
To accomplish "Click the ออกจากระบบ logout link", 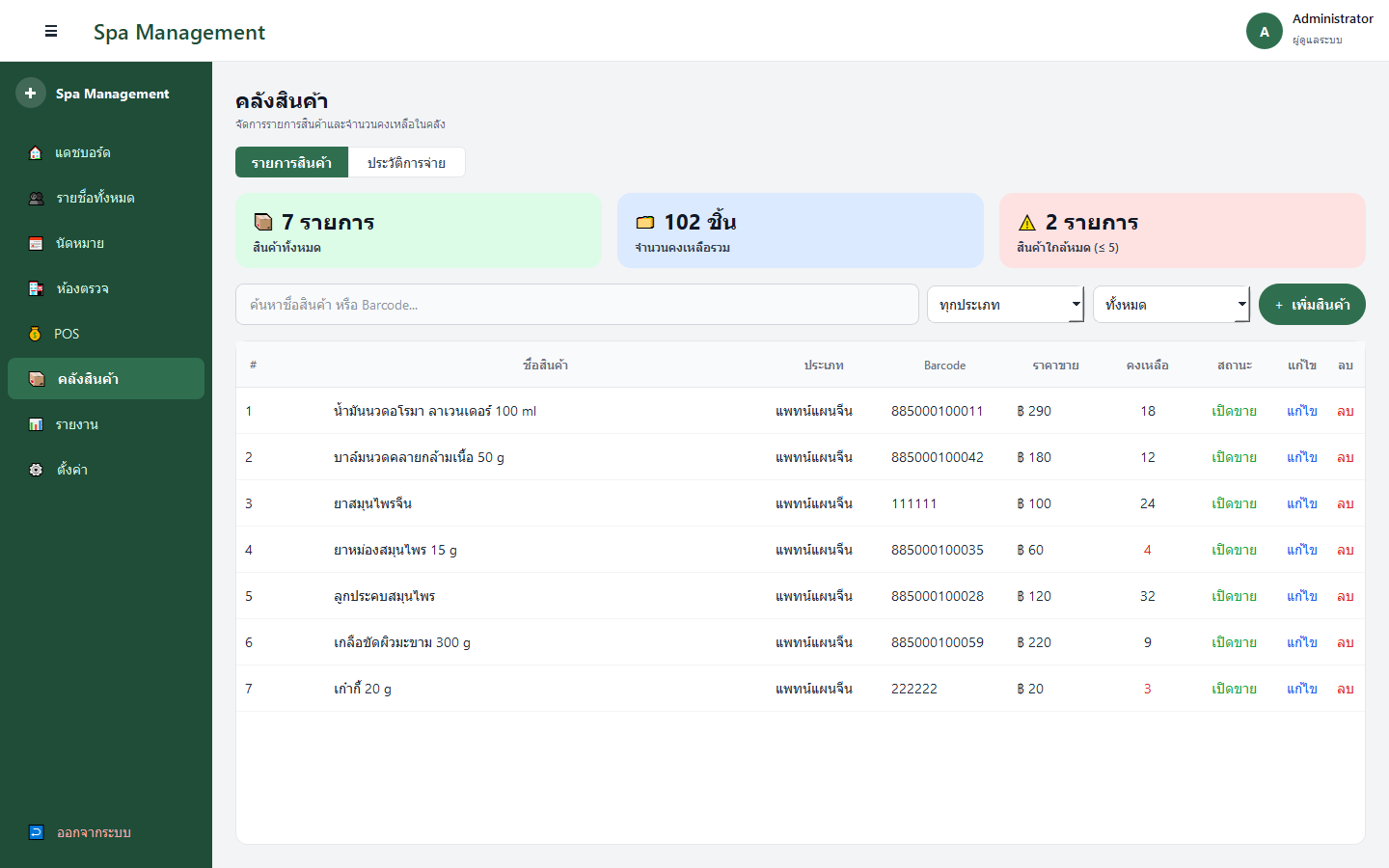I will [106, 832].
